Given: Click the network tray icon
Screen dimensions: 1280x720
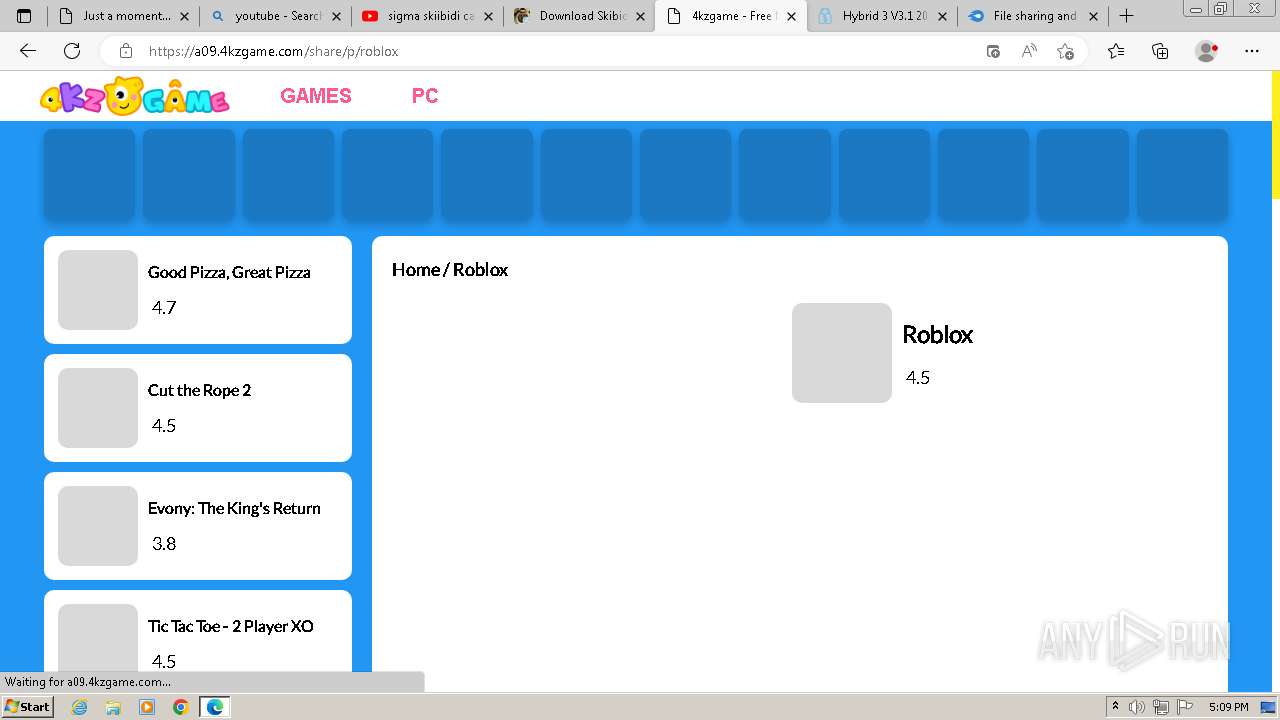Looking at the screenshot, I should tap(1161, 707).
